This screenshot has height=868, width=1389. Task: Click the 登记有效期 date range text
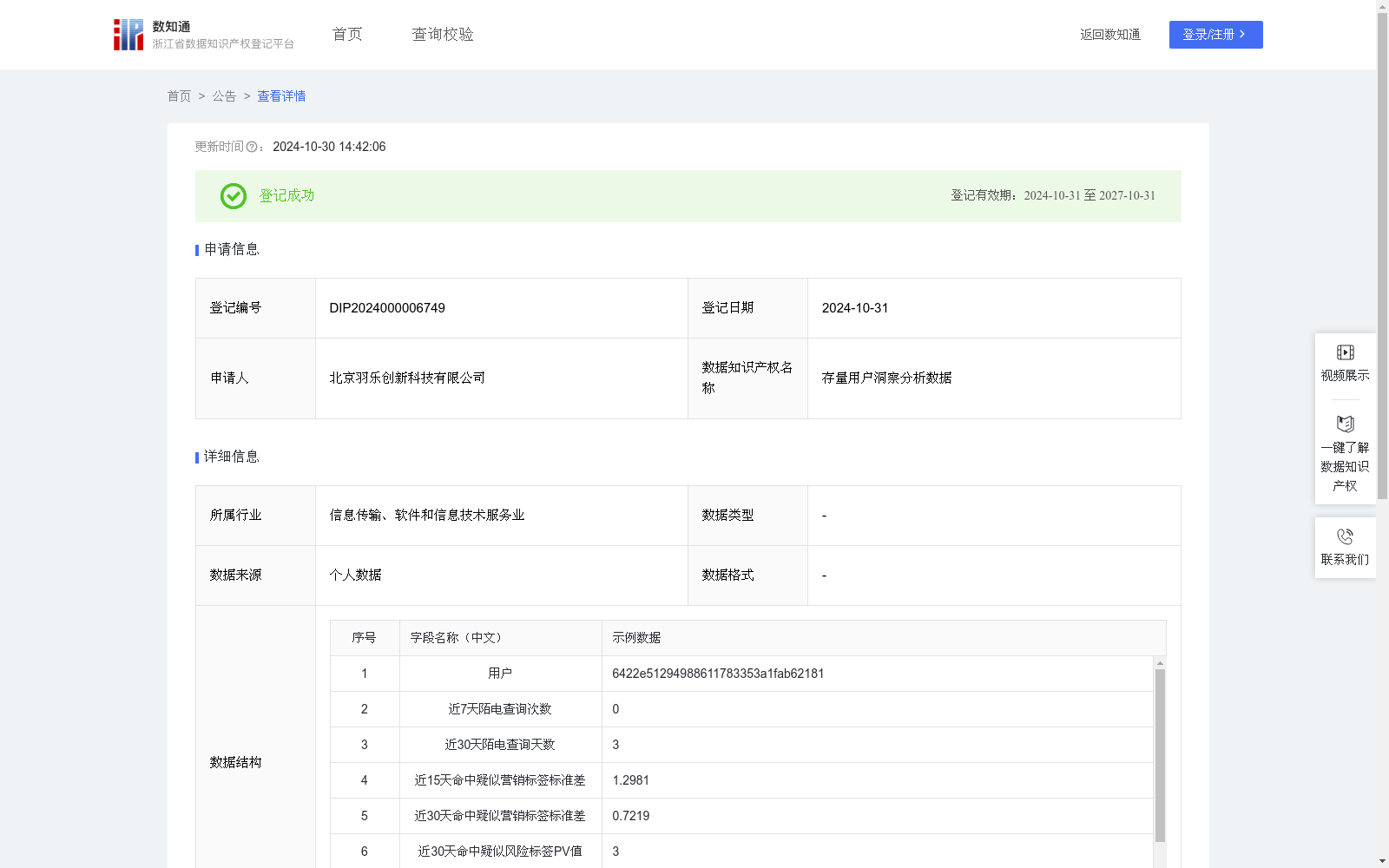click(x=1053, y=196)
